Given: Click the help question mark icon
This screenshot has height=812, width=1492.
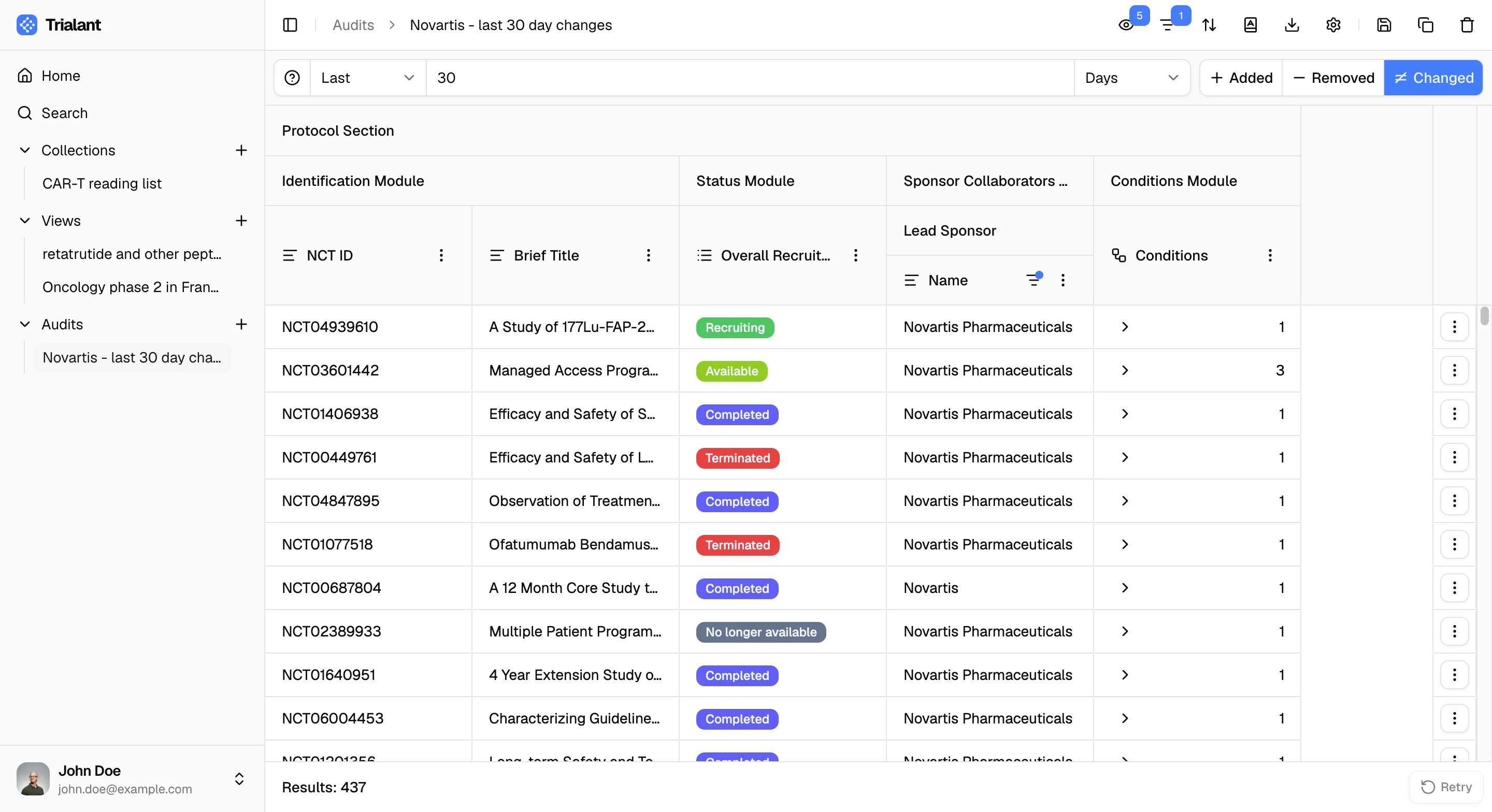Looking at the screenshot, I should click(292, 78).
